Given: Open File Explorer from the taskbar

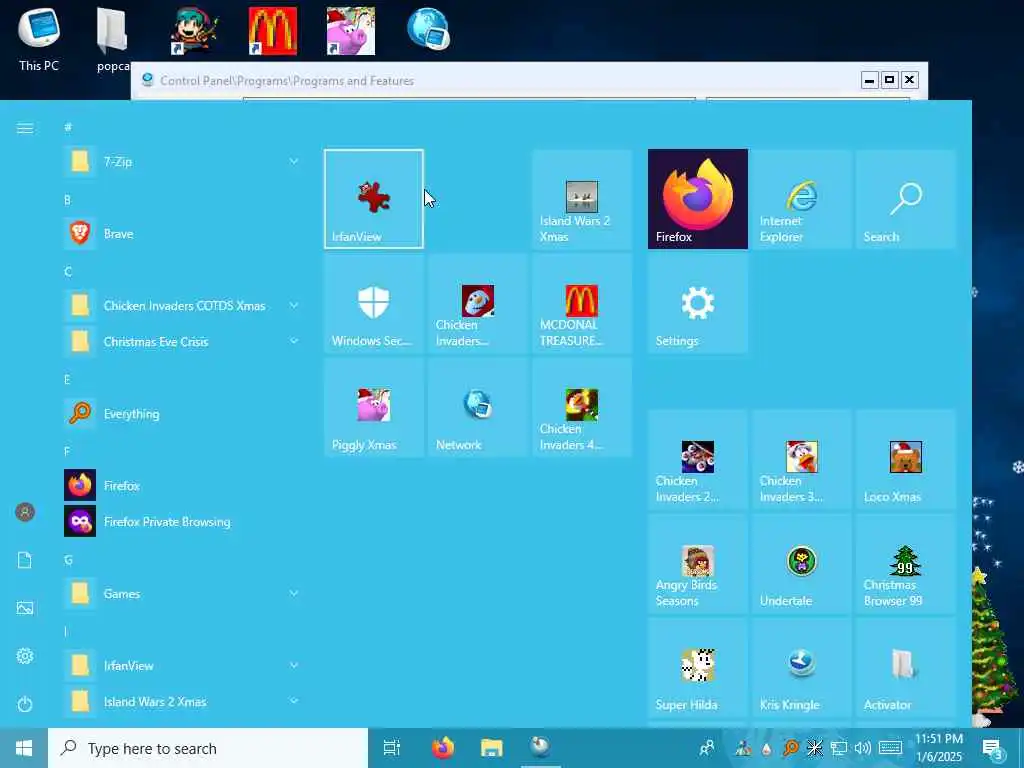Looking at the screenshot, I should click(x=492, y=748).
